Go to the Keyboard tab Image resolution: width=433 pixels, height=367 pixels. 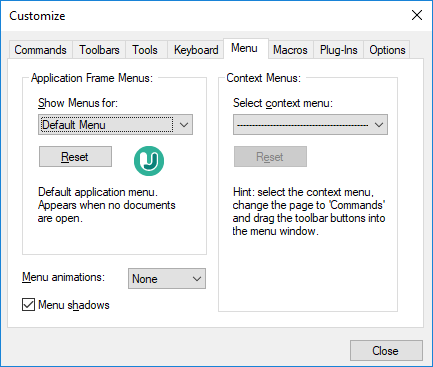(x=196, y=50)
